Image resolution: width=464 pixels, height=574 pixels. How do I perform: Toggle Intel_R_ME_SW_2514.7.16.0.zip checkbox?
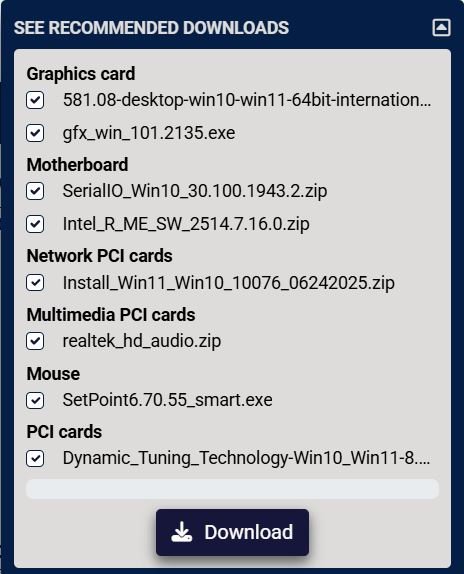click(35, 224)
